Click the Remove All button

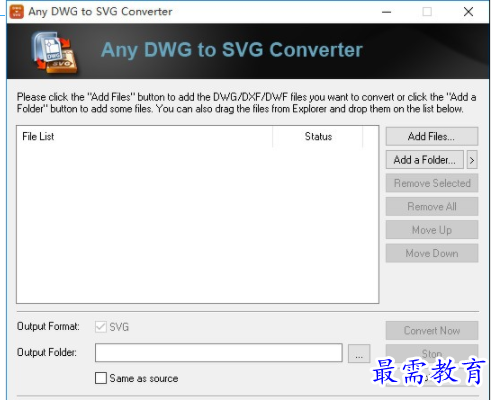point(432,206)
